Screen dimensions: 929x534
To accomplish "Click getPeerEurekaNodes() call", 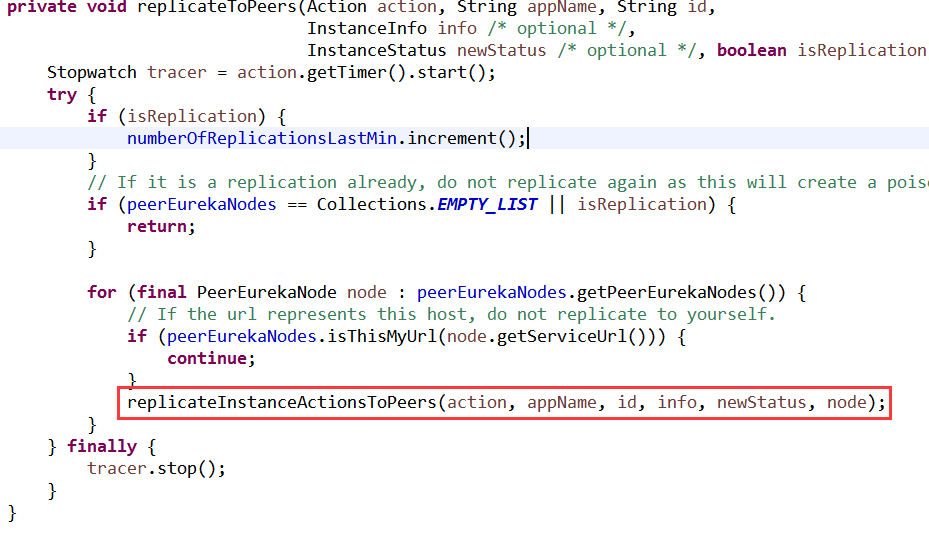I will 676,292.
